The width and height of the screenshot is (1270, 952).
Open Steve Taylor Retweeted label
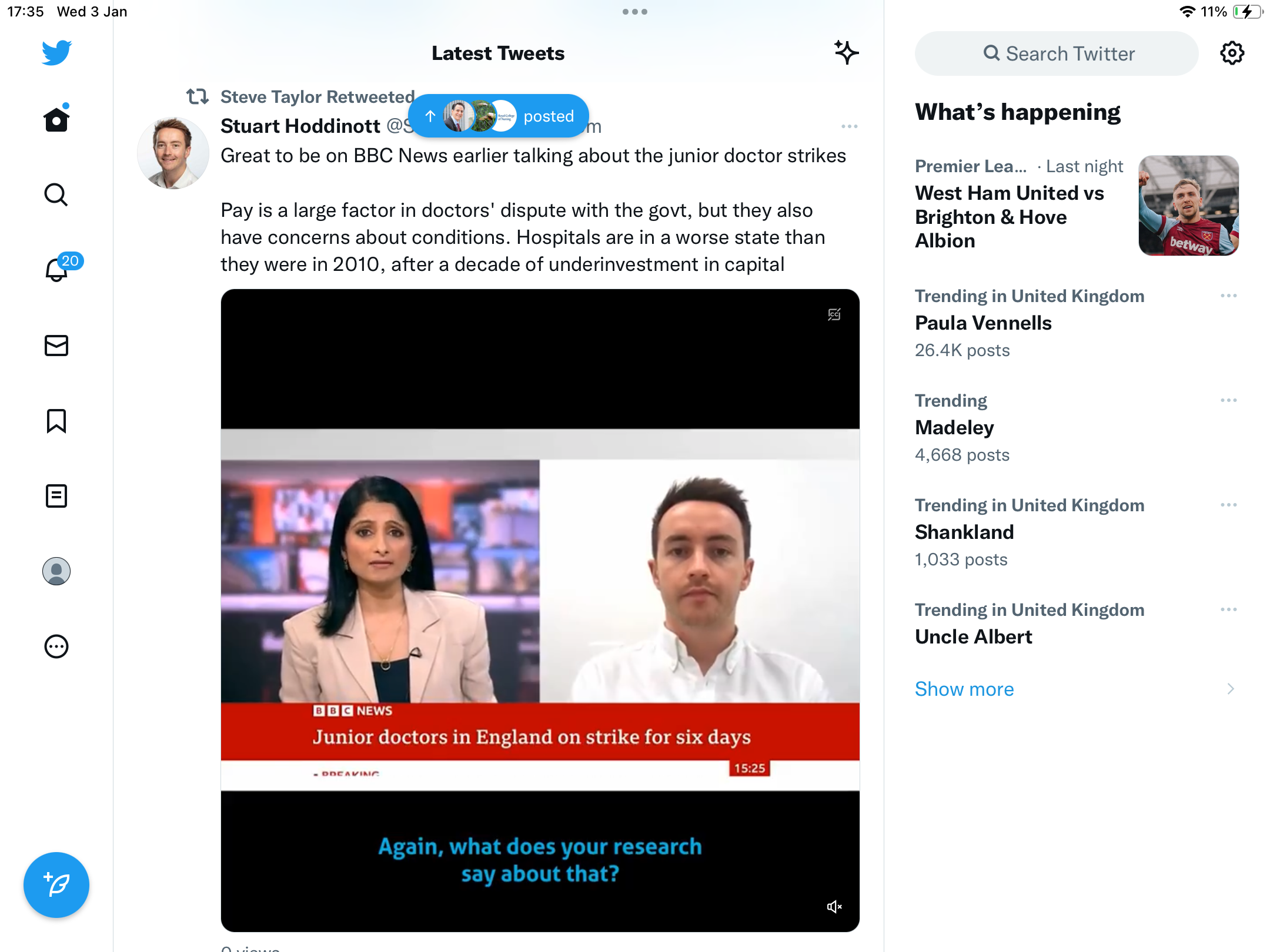(317, 96)
